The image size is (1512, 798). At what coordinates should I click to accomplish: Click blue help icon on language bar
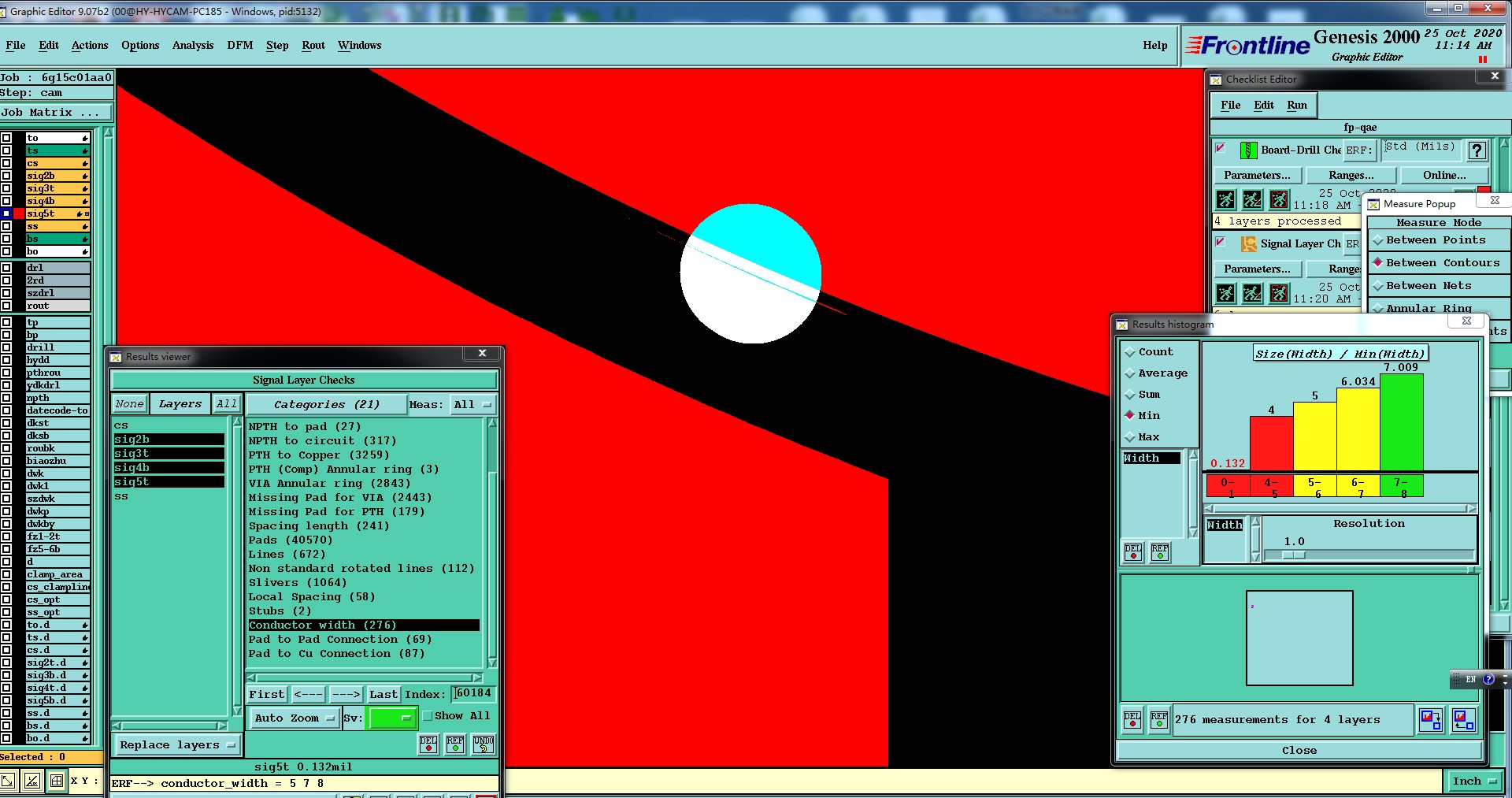(x=1488, y=679)
